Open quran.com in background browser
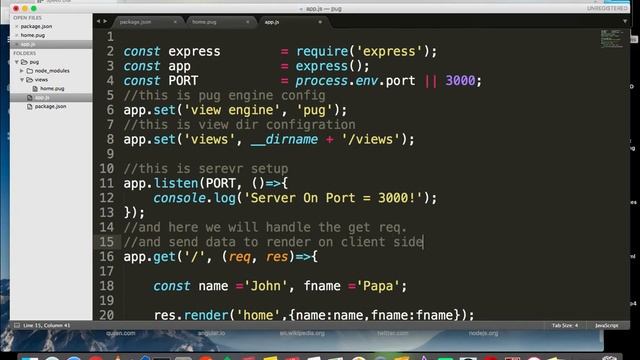The height and width of the screenshot is (360, 640). (x=120, y=333)
